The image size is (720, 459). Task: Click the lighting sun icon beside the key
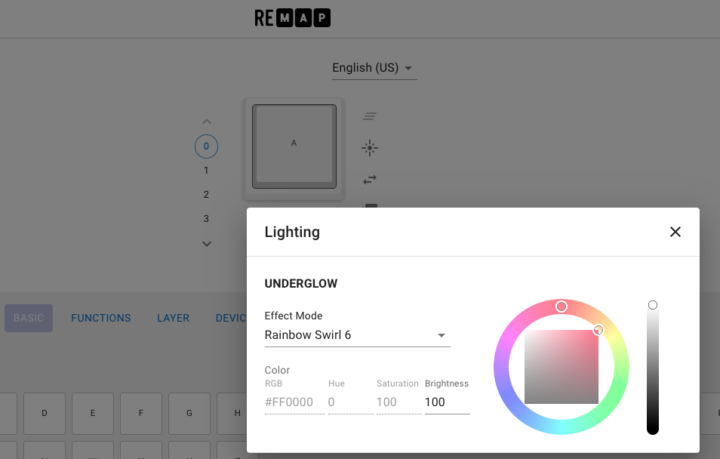click(370, 148)
